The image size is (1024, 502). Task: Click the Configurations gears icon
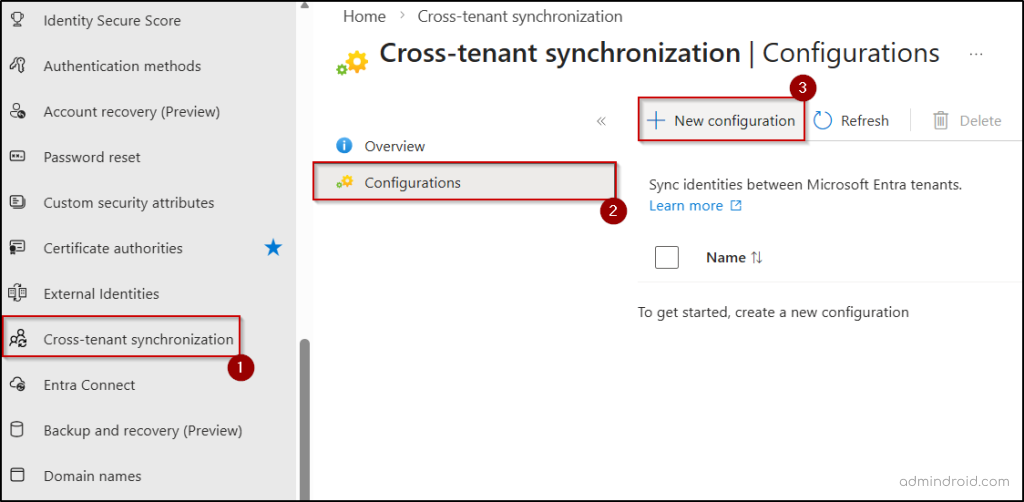344,182
